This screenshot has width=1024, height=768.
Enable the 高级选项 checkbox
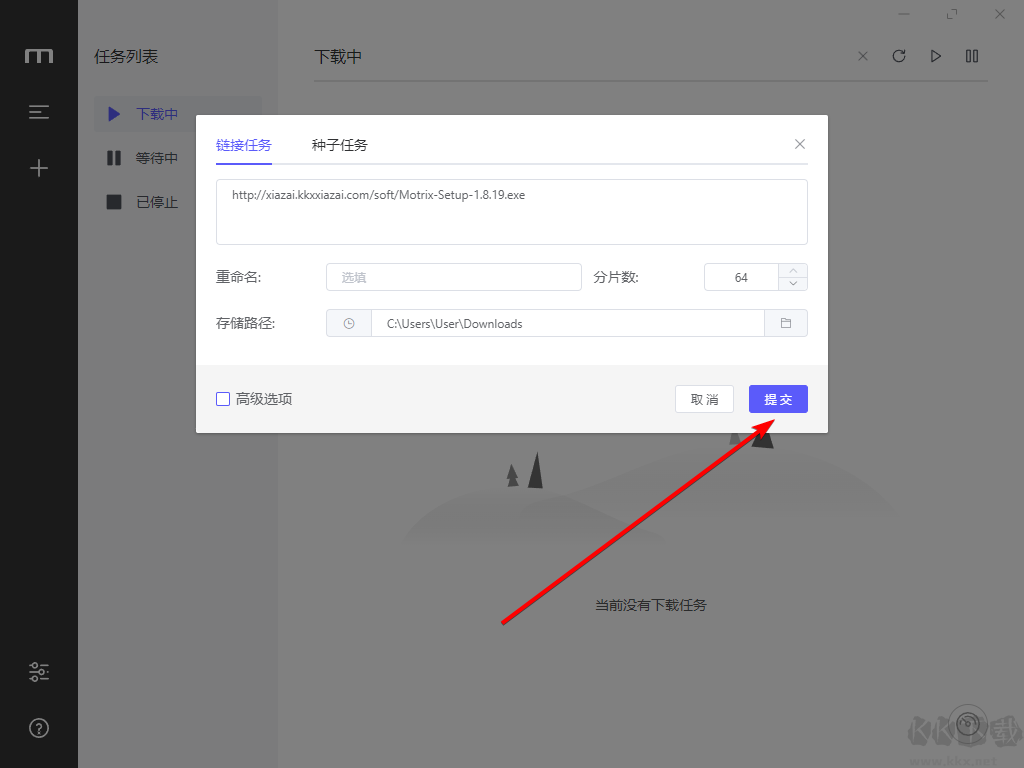tap(222, 398)
